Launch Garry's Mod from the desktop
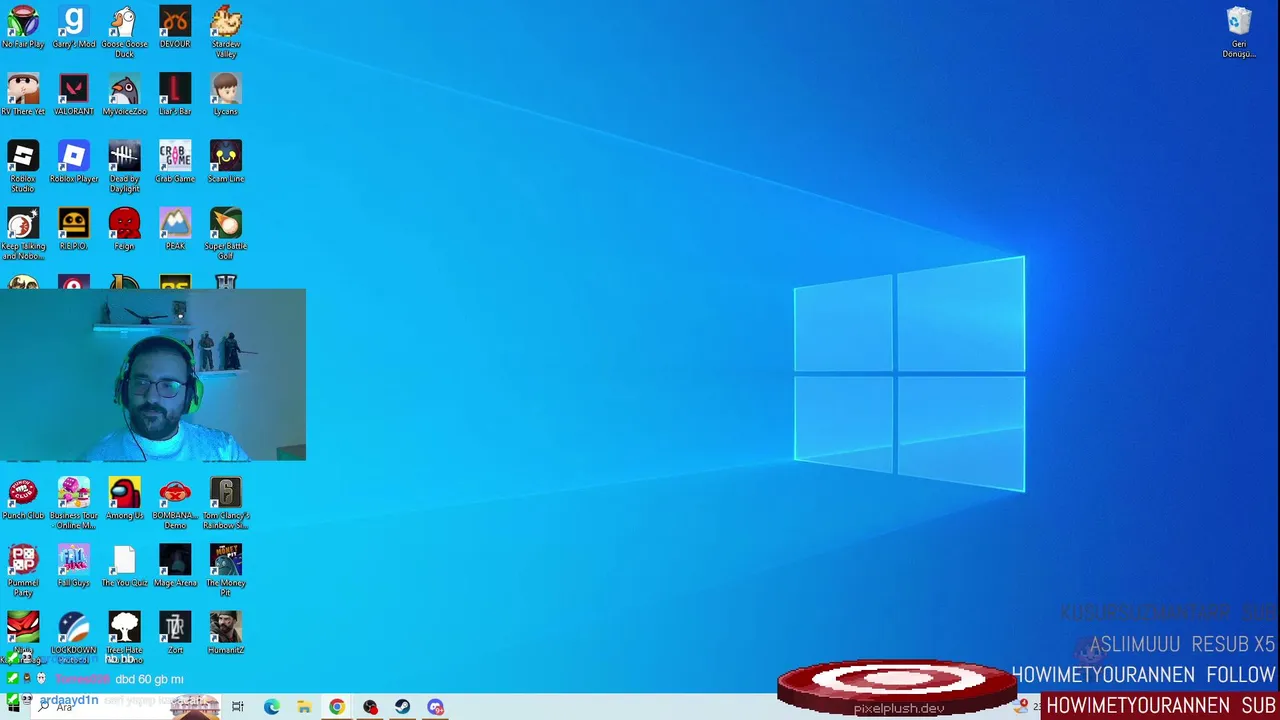This screenshot has height=720, width=1280. coord(74,28)
